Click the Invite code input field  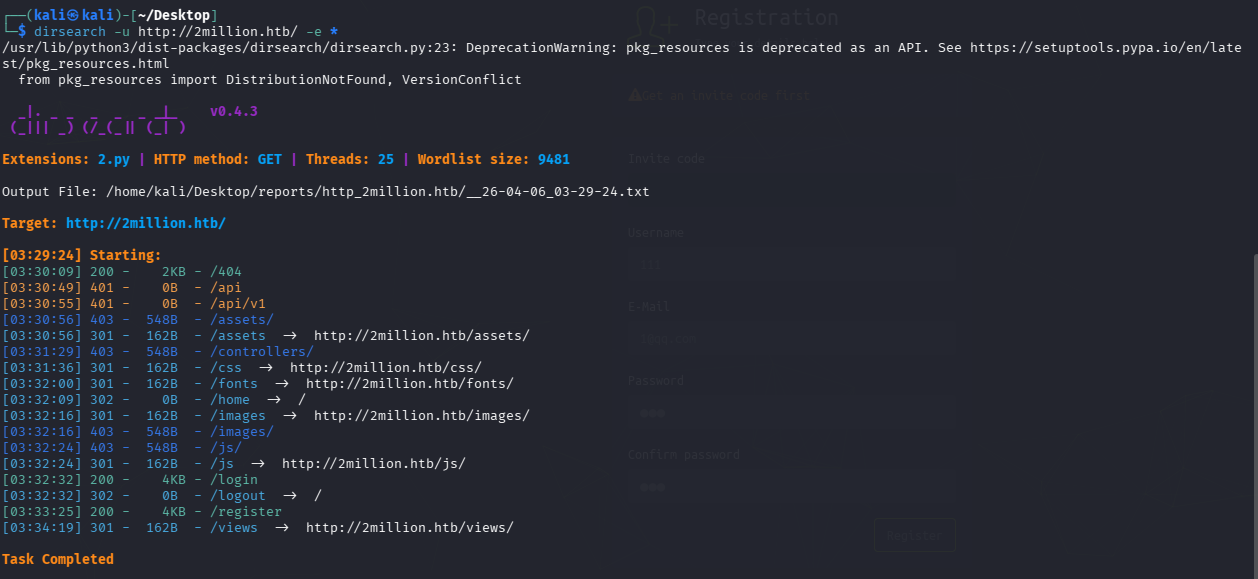790,191
